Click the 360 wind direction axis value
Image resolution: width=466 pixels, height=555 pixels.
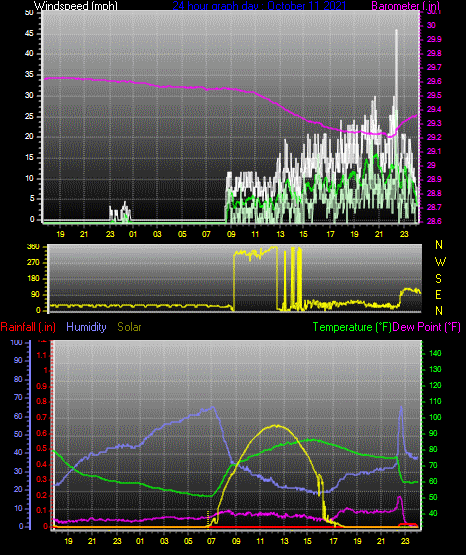tap(33, 247)
